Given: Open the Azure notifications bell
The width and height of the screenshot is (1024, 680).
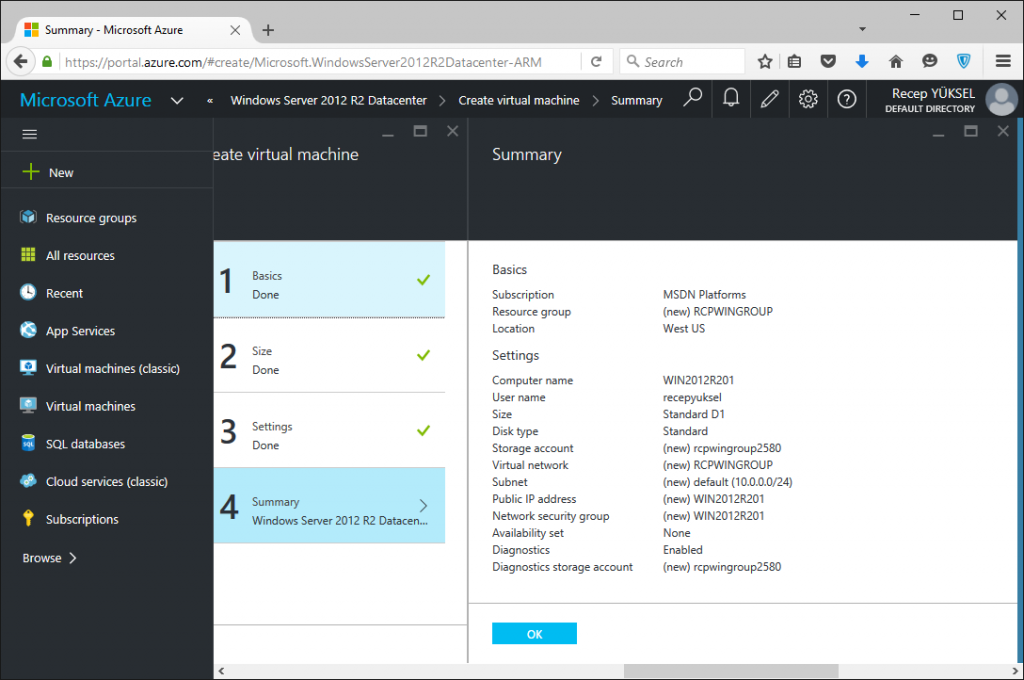Looking at the screenshot, I should pyautogui.click(x=731, y=99).
